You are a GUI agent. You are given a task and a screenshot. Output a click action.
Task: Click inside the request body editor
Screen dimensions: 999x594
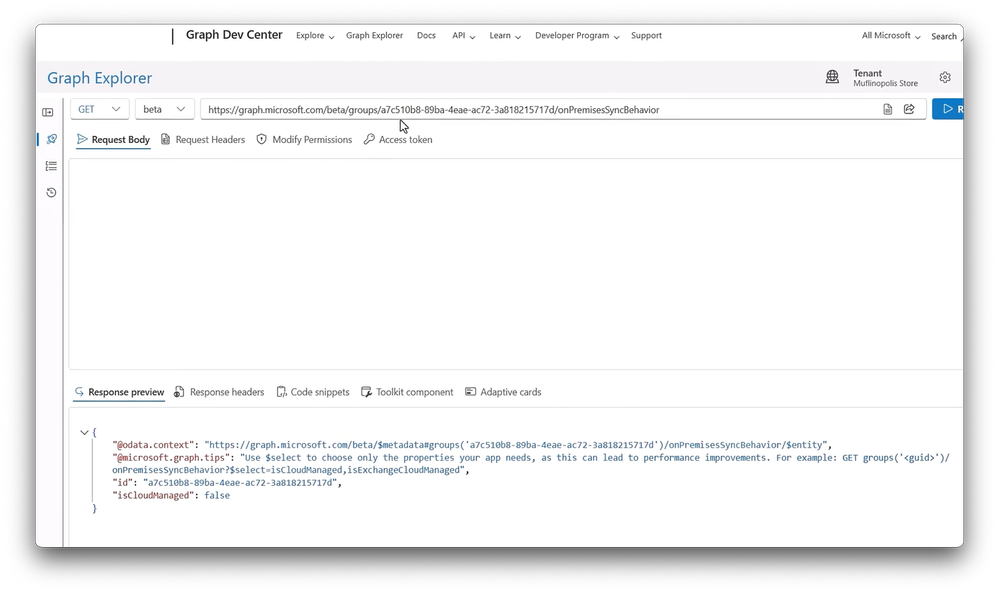point(515,263)
